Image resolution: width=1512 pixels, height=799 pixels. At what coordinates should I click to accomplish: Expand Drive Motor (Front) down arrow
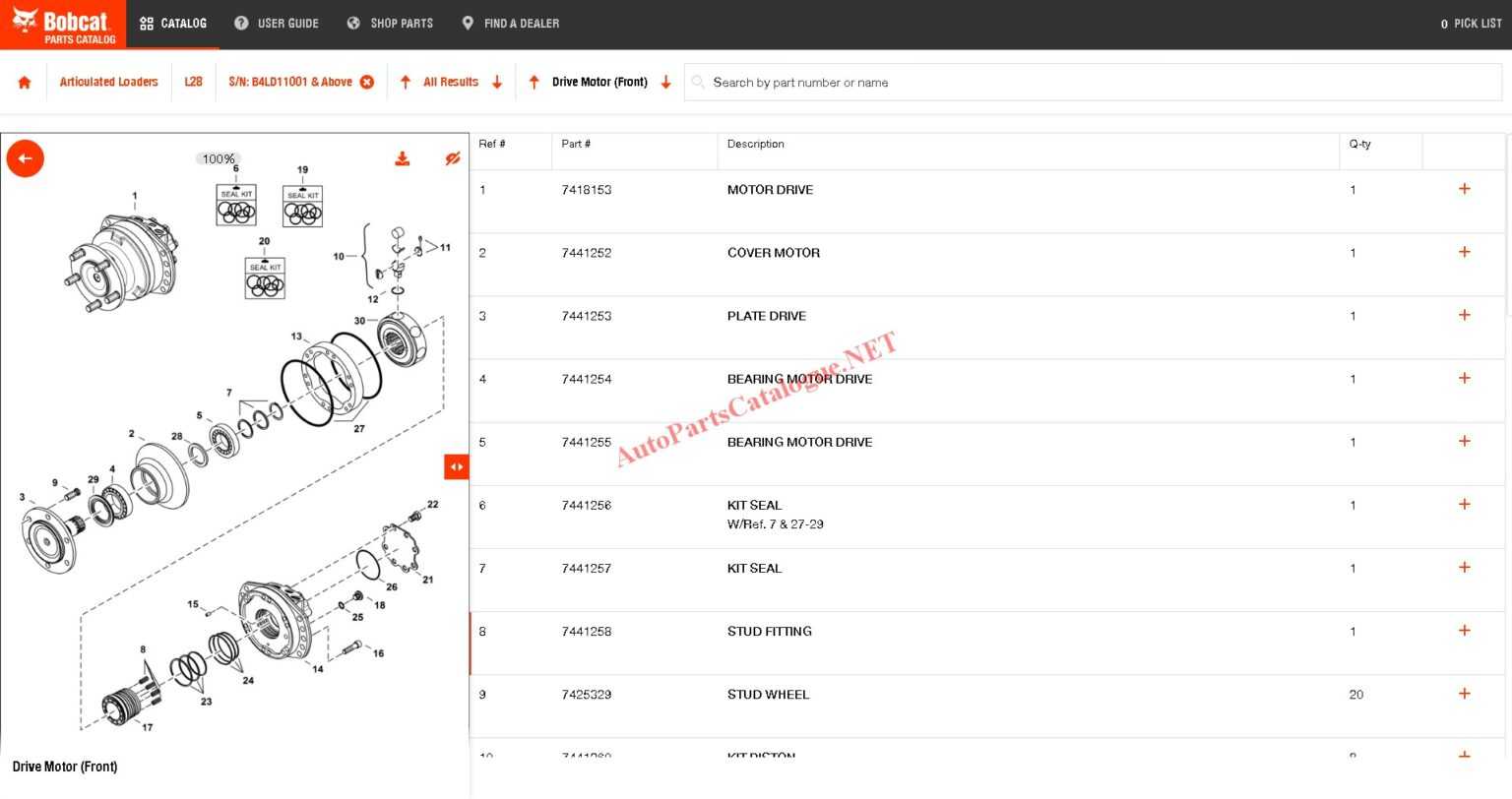point(666,83)
